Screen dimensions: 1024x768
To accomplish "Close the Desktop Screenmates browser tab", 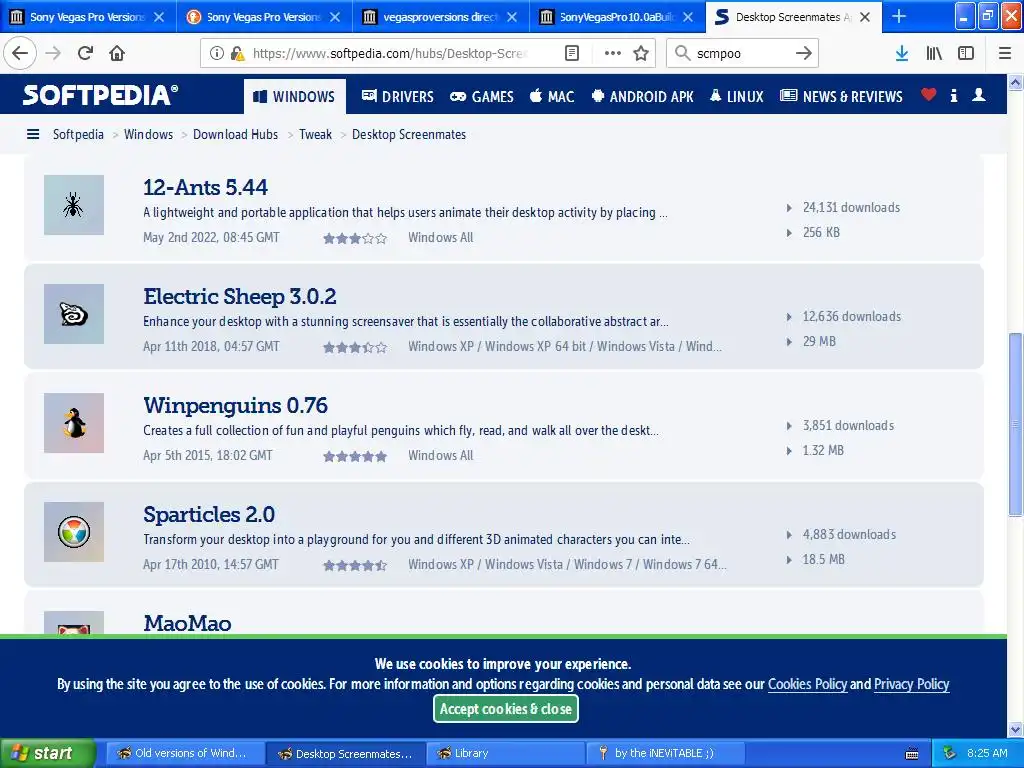I will pyautogui.click(x=865, y=17).
